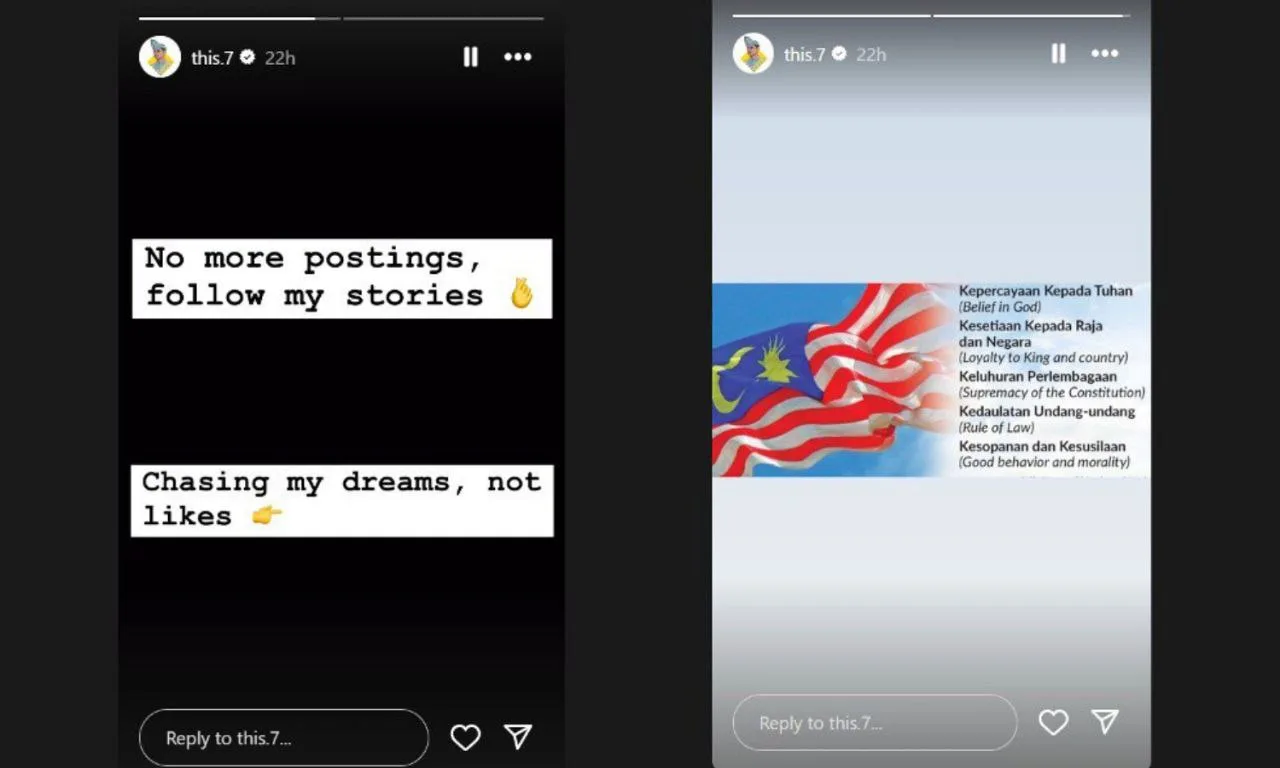The image size is (1280, 768).
Task: Click this.7 username on the left story
Action: pos(212,58)
